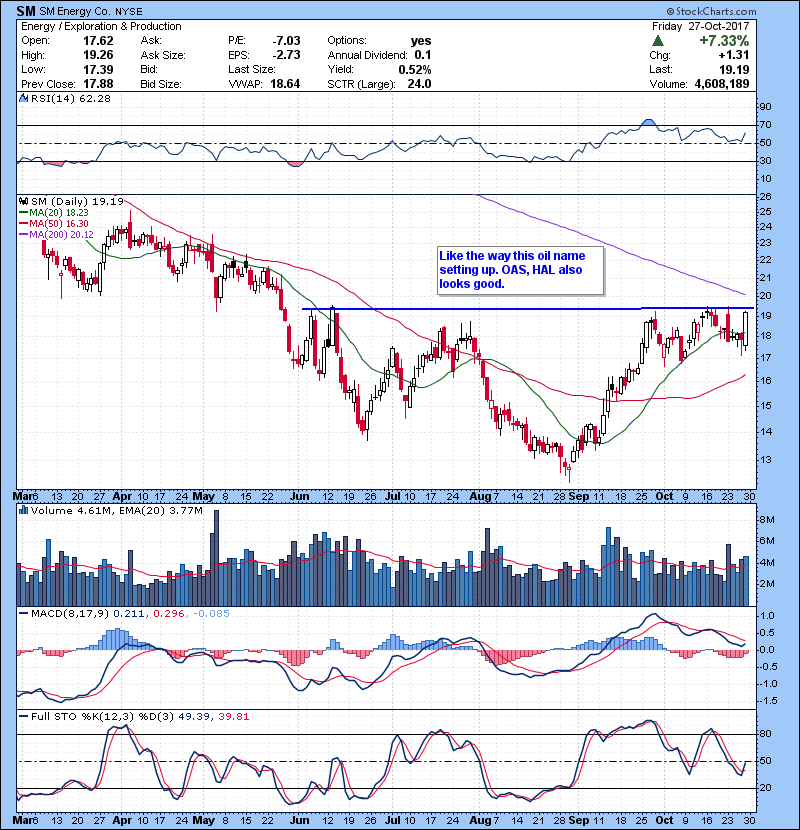800x830 pixels.
Task: Click the RSI indicator icon beside RSI(14)
Action: tap(23, 98)
